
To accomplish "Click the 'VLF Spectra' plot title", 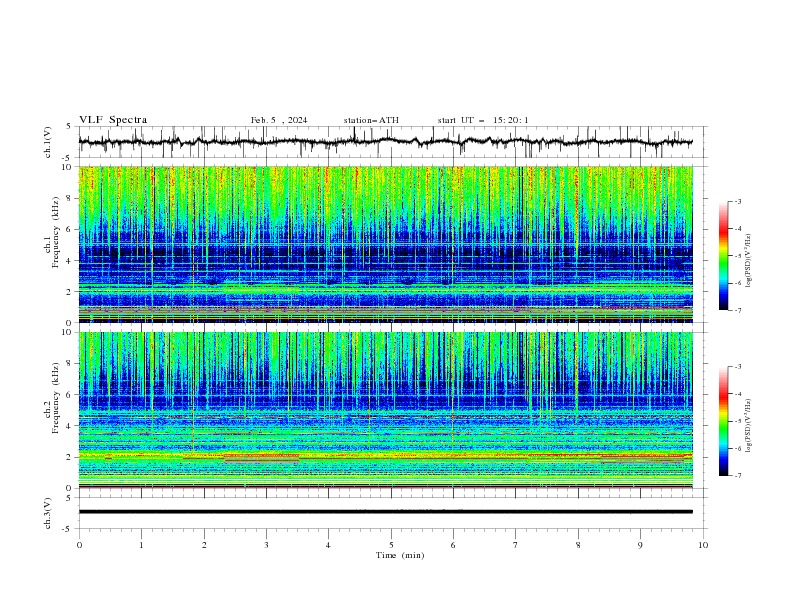I will point(113,120).
